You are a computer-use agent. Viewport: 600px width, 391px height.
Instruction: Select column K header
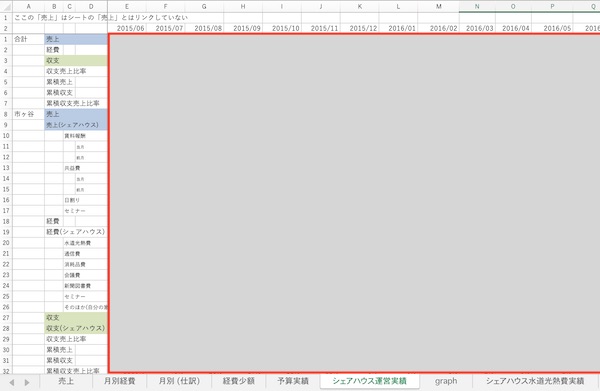[359, 7]
